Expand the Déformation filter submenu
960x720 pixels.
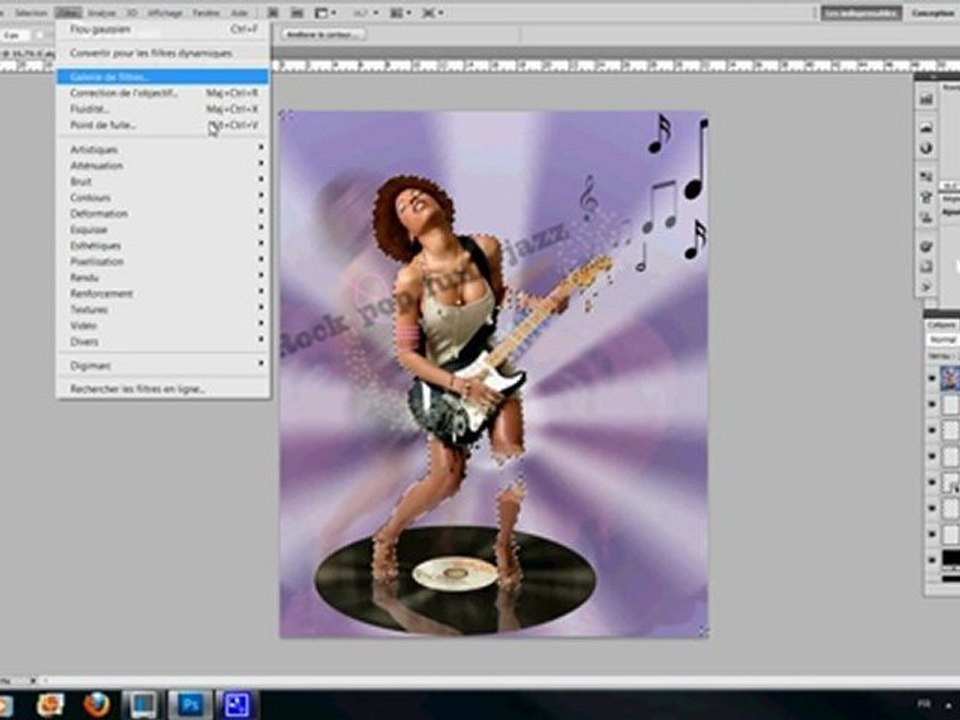(x=162, y=213)
